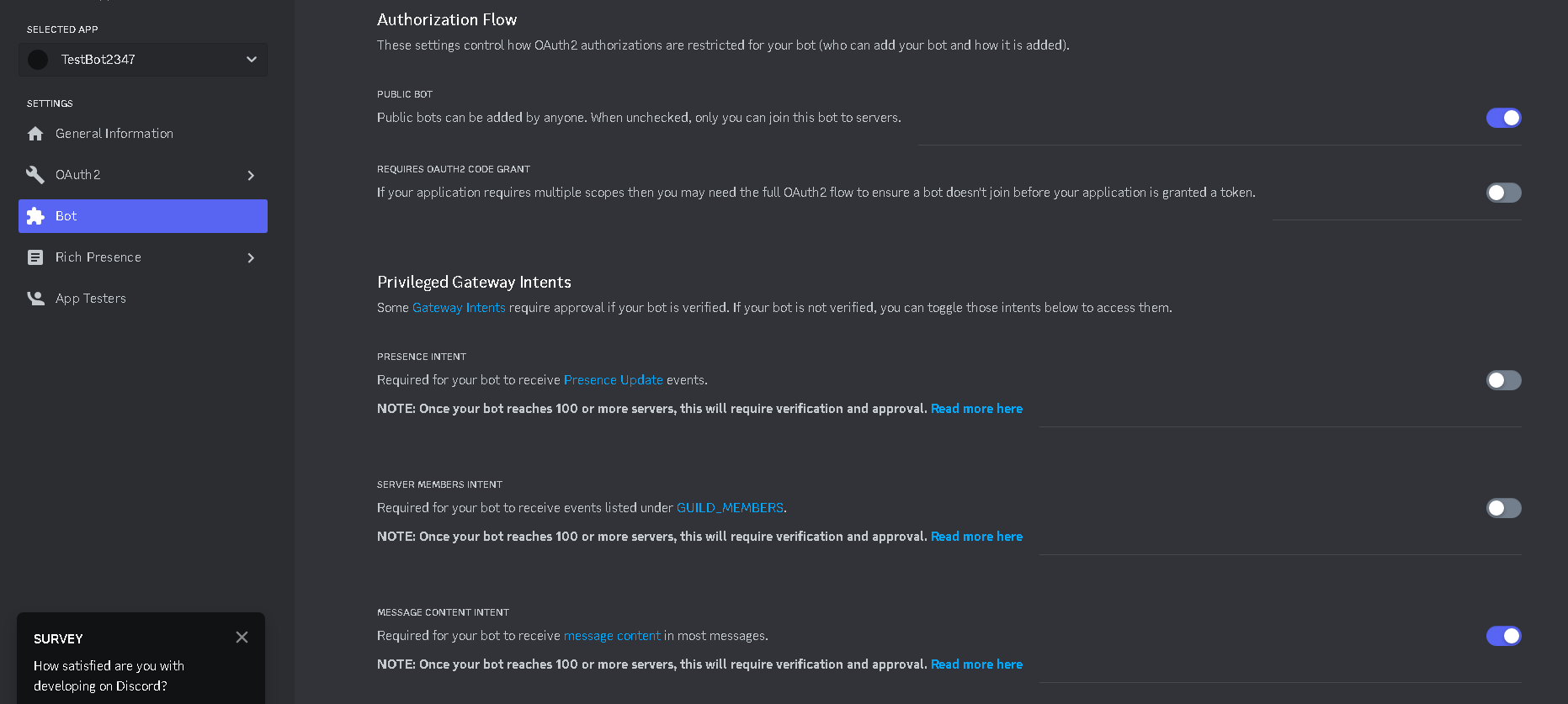The height and width of the screenshot is (704, 1568).
Task: Select the General Information home icon
Action: [35, 133]
